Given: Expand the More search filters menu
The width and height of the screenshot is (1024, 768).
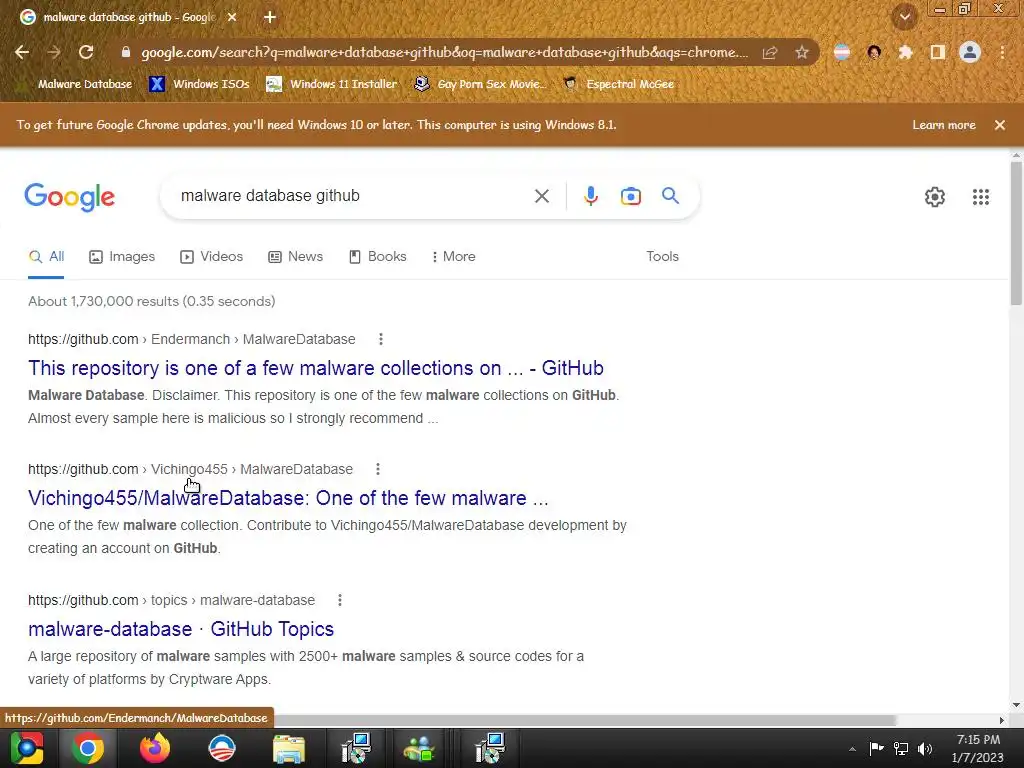Looking at the screenshot, I should (453, 257).
